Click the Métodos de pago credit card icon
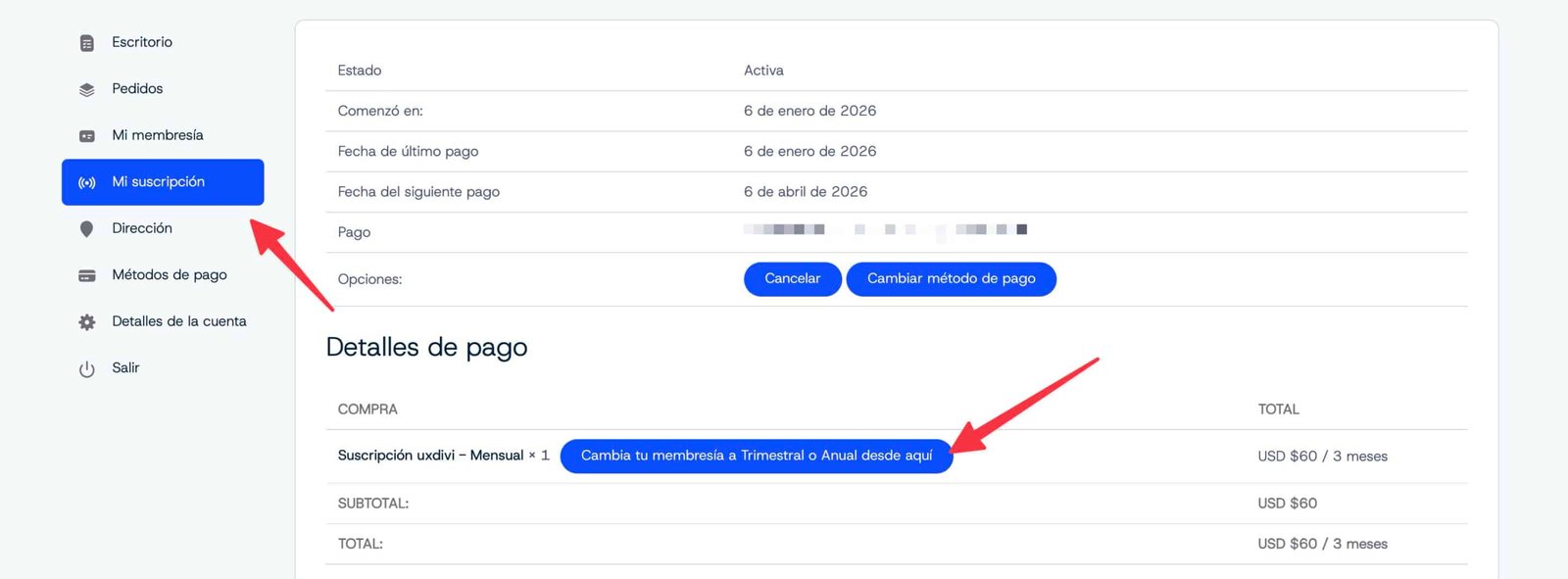The height and width of the screenshot is (579, 1568). pos(87,275)
